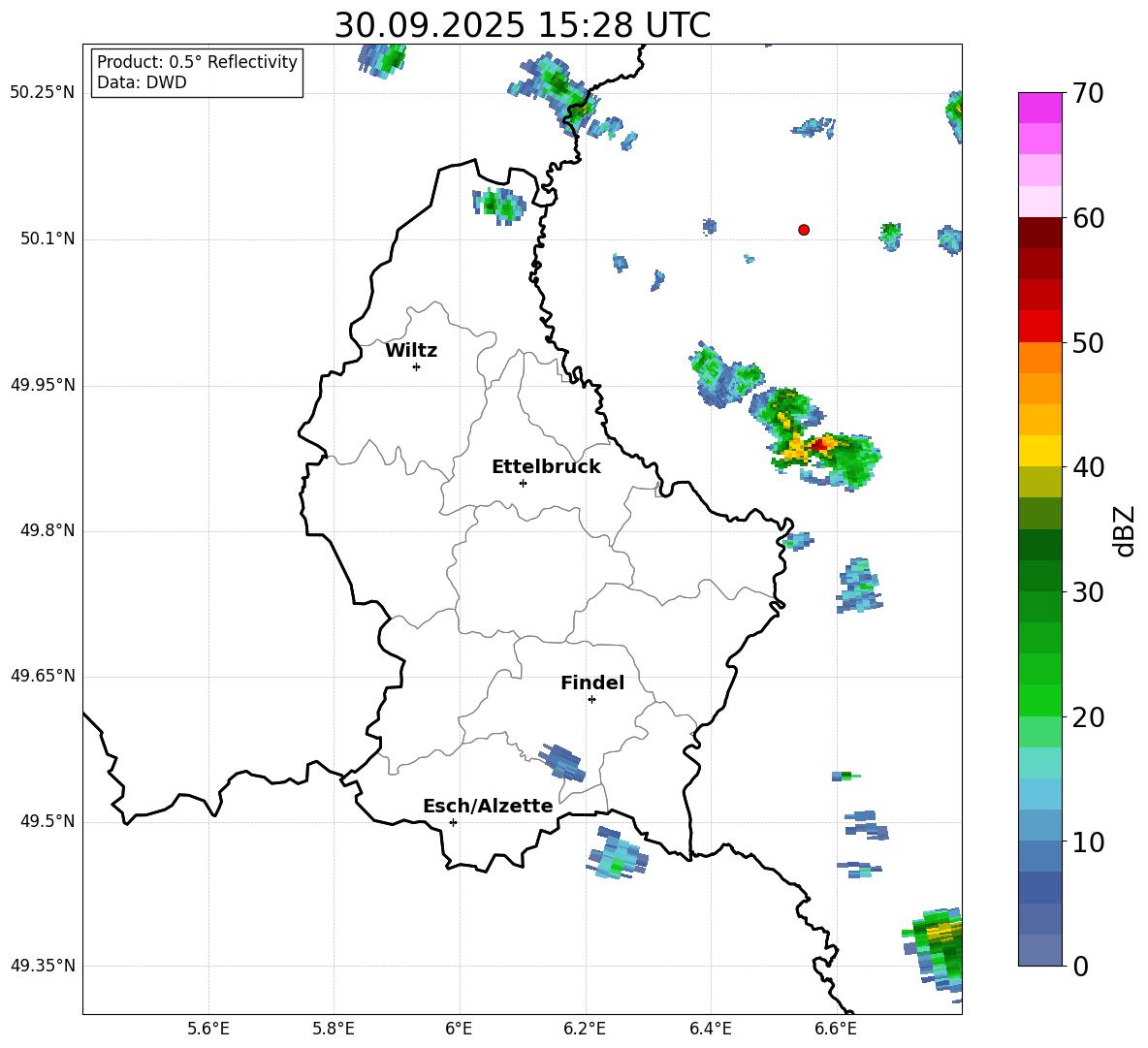Viewport: 1148px width, 1048px height.
Task: Select the radar echo inside northern Luxembourg
Action: coord(498,206)
